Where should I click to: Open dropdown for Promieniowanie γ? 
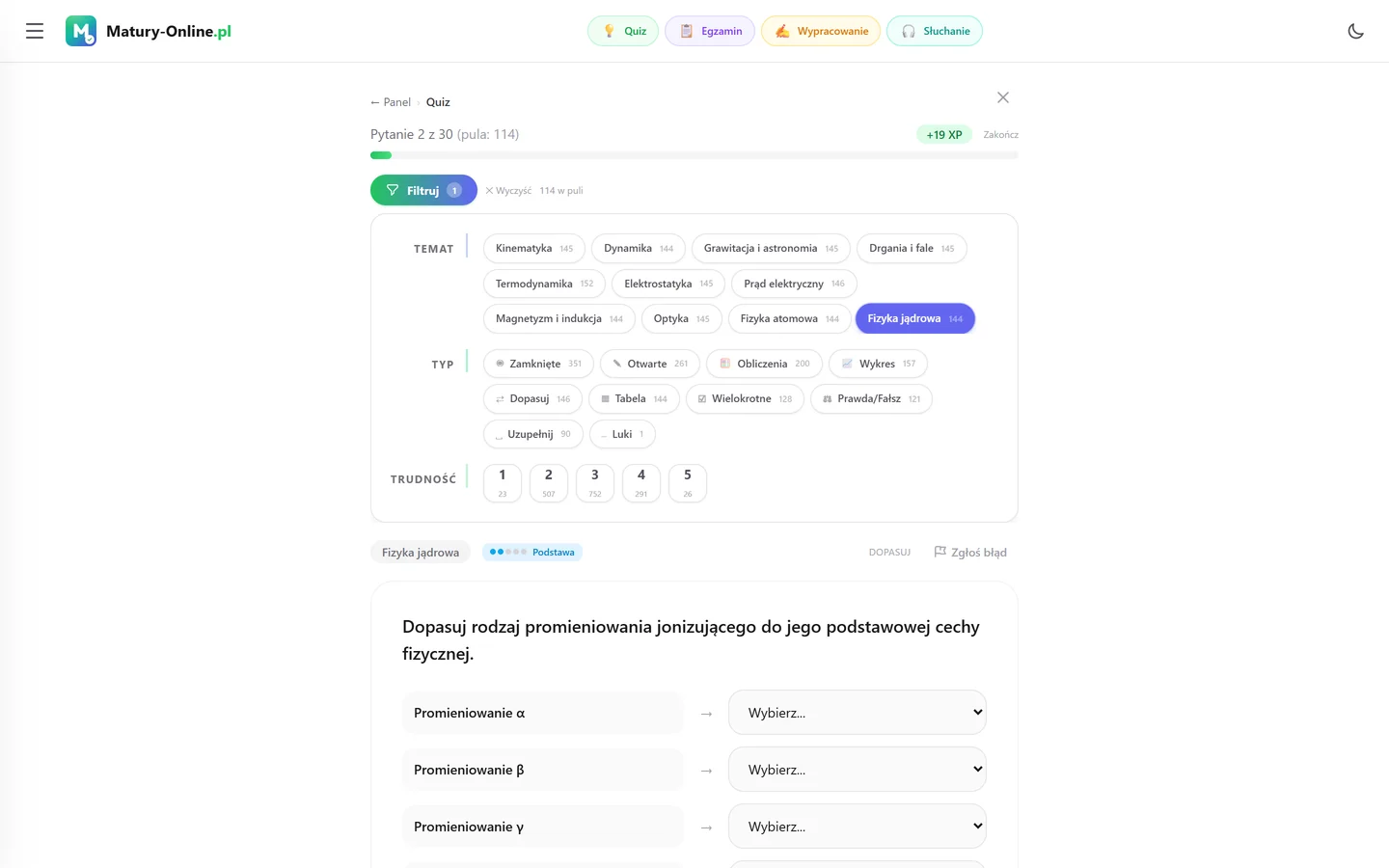[x=858, y=827]
